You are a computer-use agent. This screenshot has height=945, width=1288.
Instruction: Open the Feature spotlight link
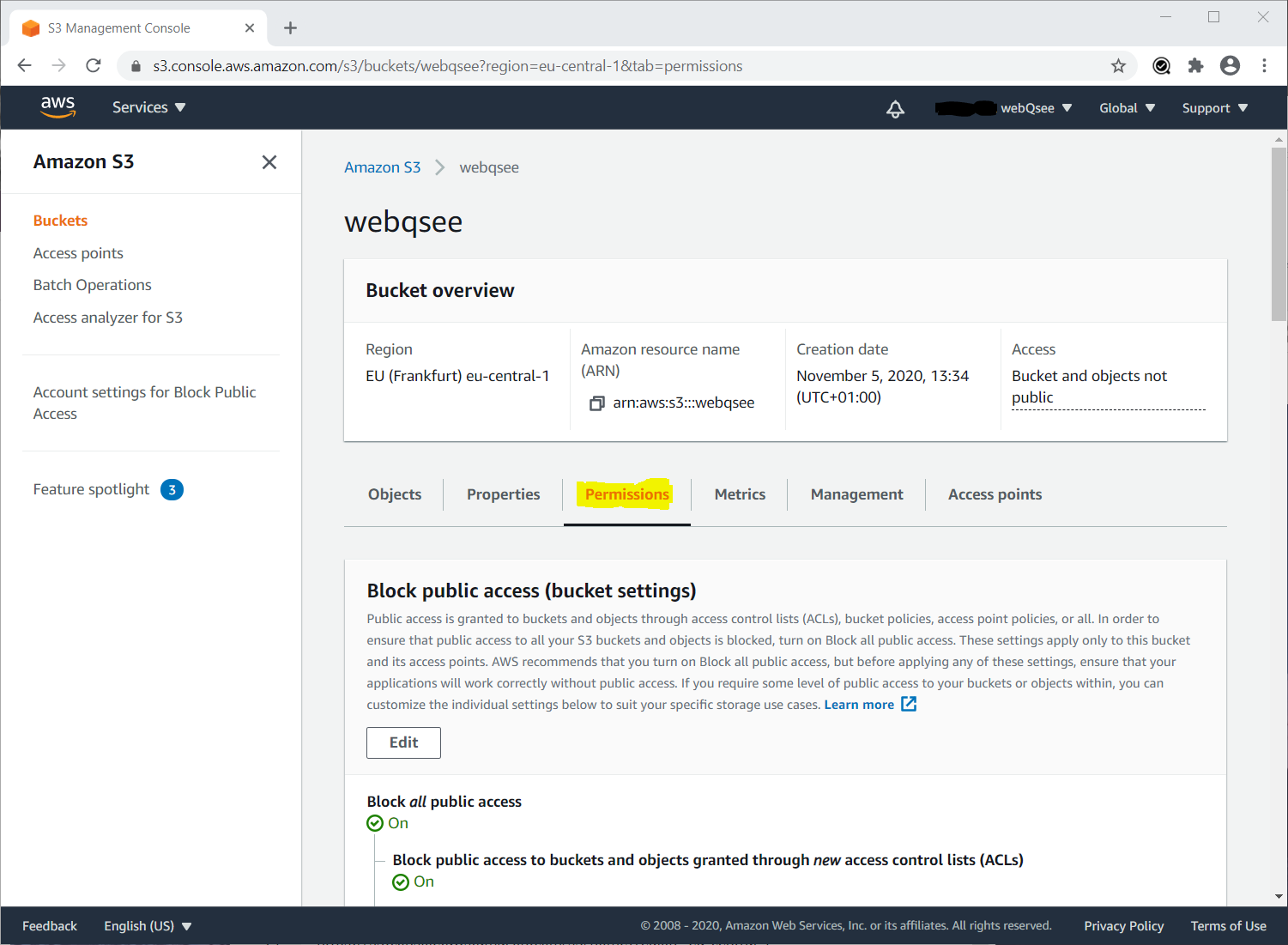91,489
